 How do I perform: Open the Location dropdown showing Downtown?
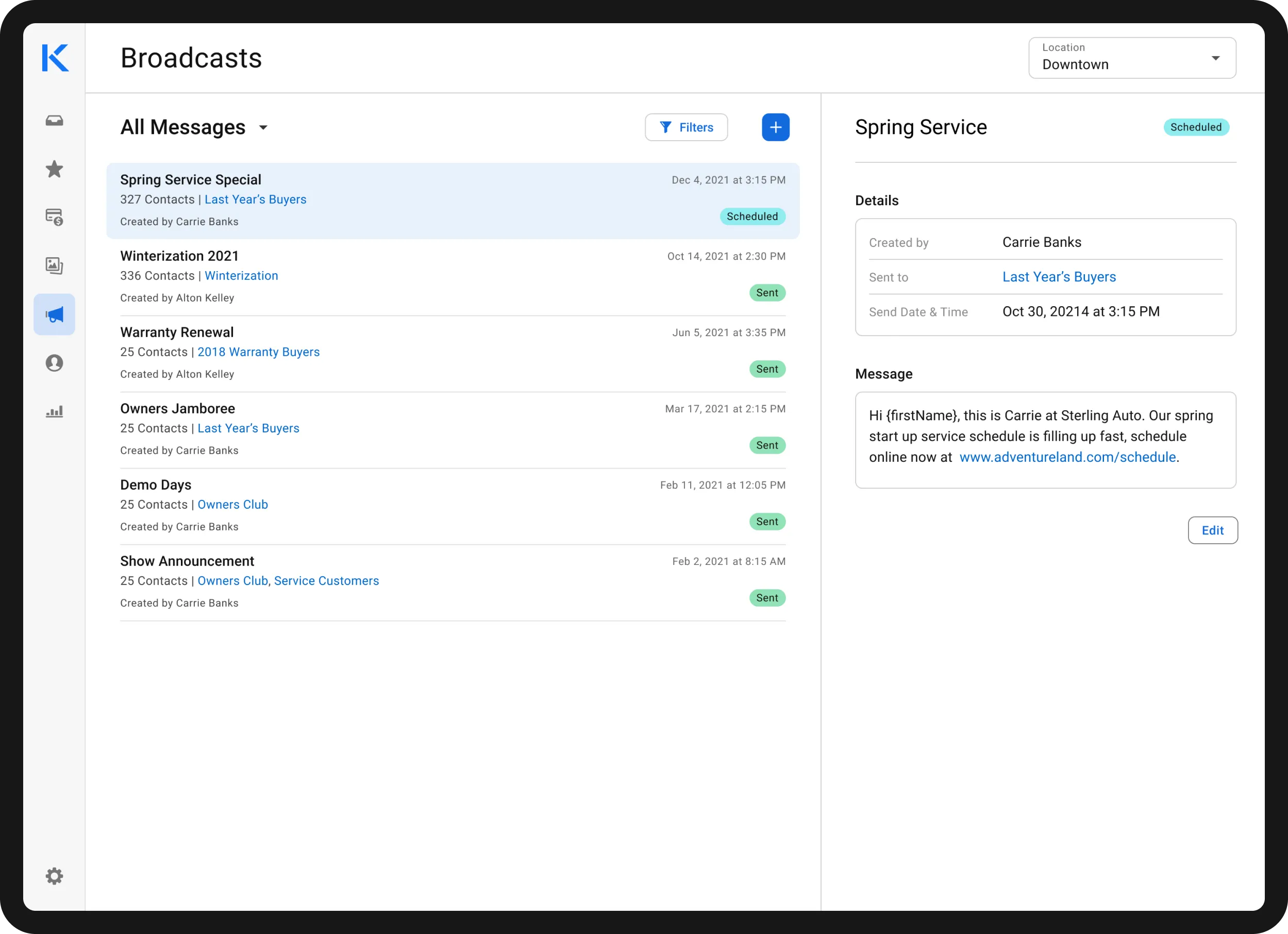1131,57
